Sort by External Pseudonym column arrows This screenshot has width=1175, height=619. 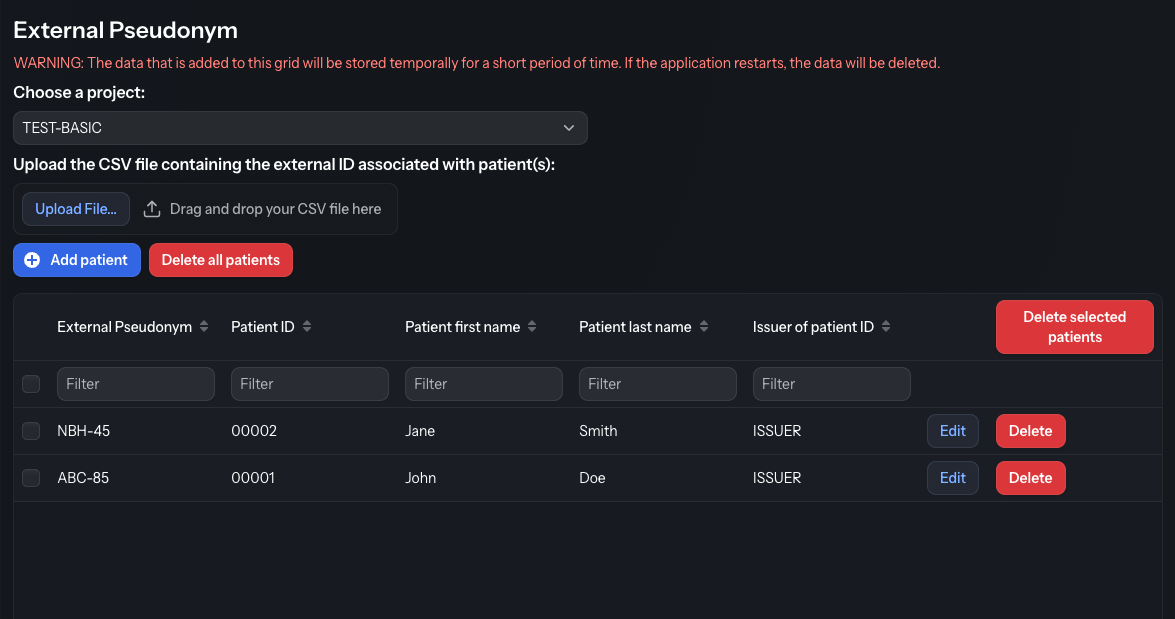[x=204, y=327]
